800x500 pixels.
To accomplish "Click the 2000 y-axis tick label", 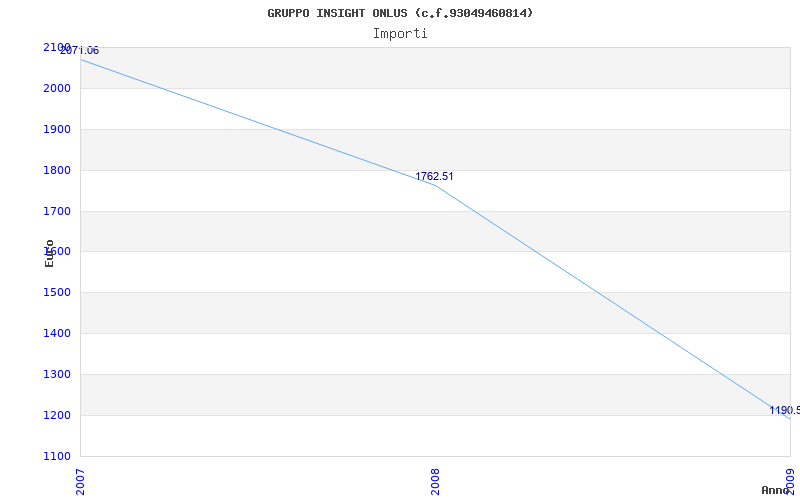I will click(x=57, y=88).
